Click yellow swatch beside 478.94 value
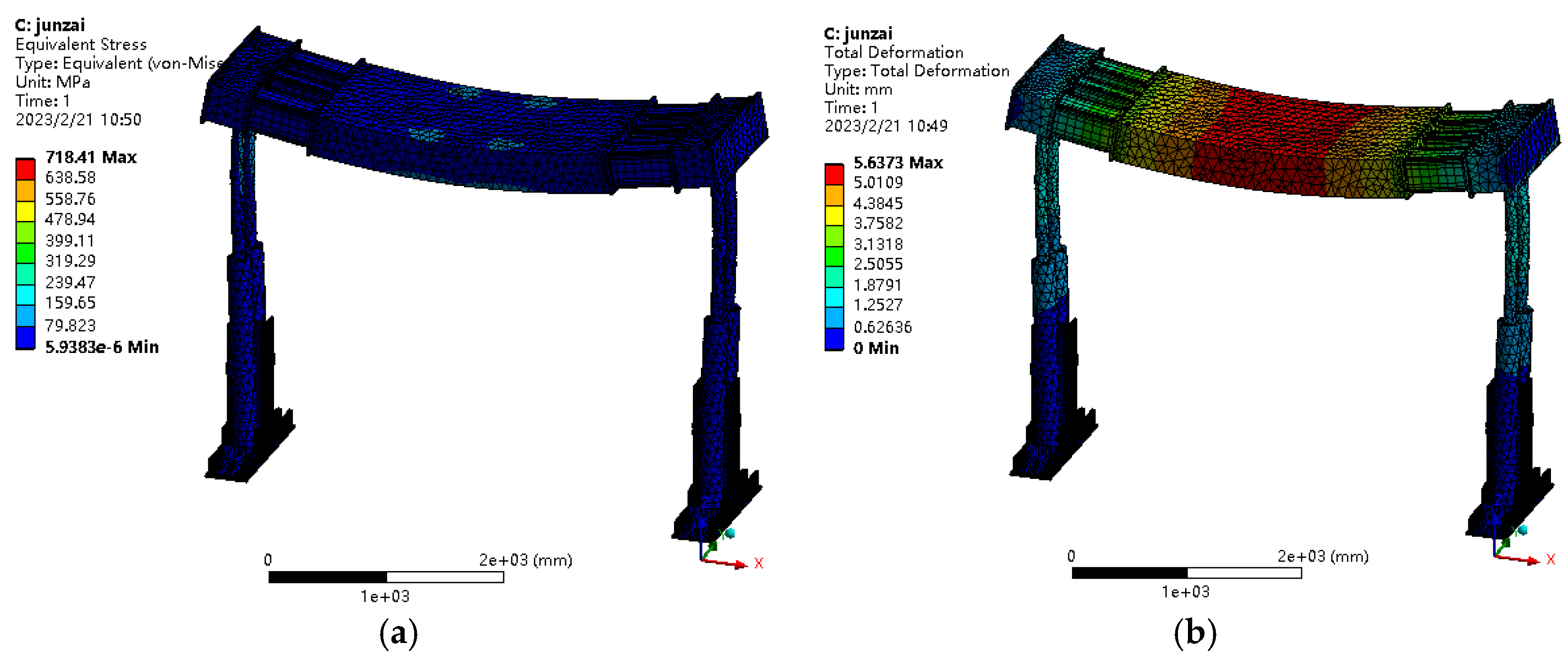 [25, 211]
